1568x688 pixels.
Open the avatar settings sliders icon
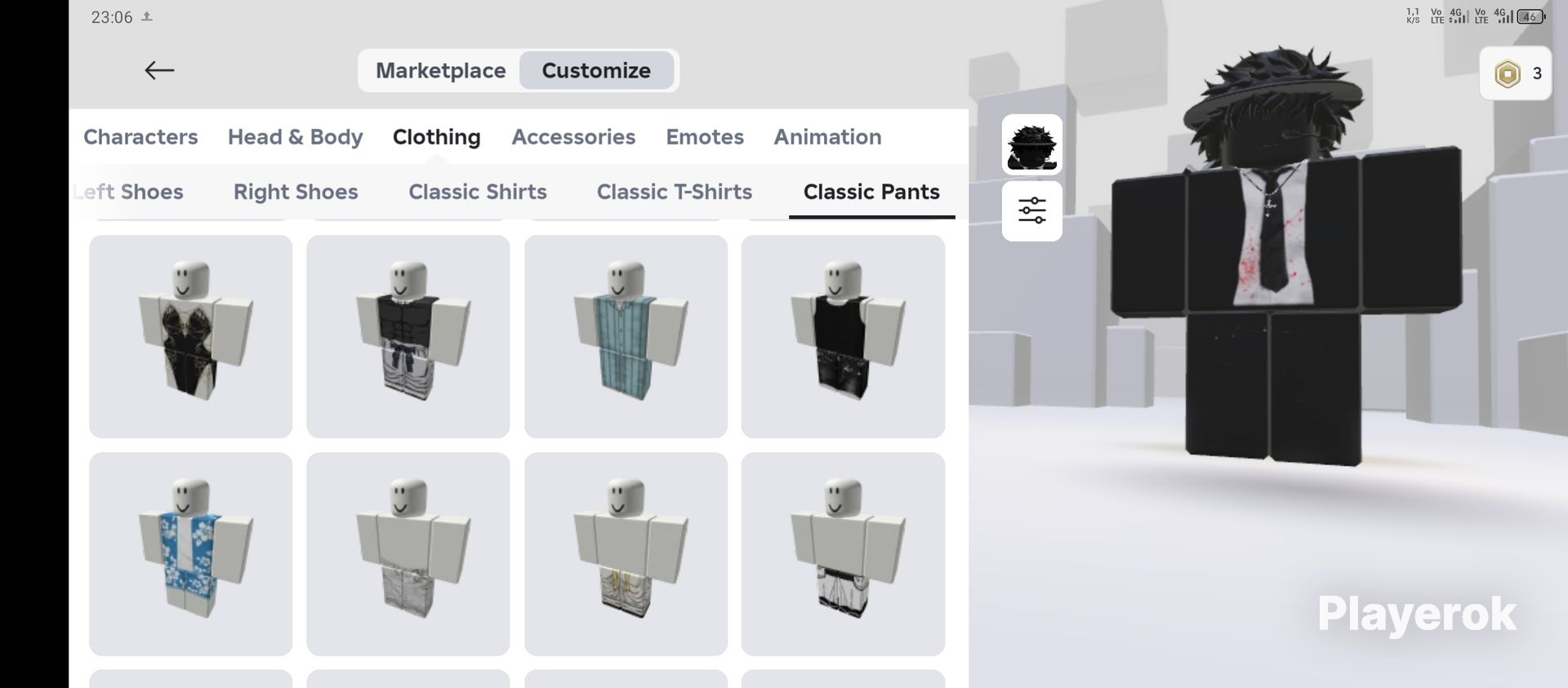pyautogui.click(x=1031, y=211)
